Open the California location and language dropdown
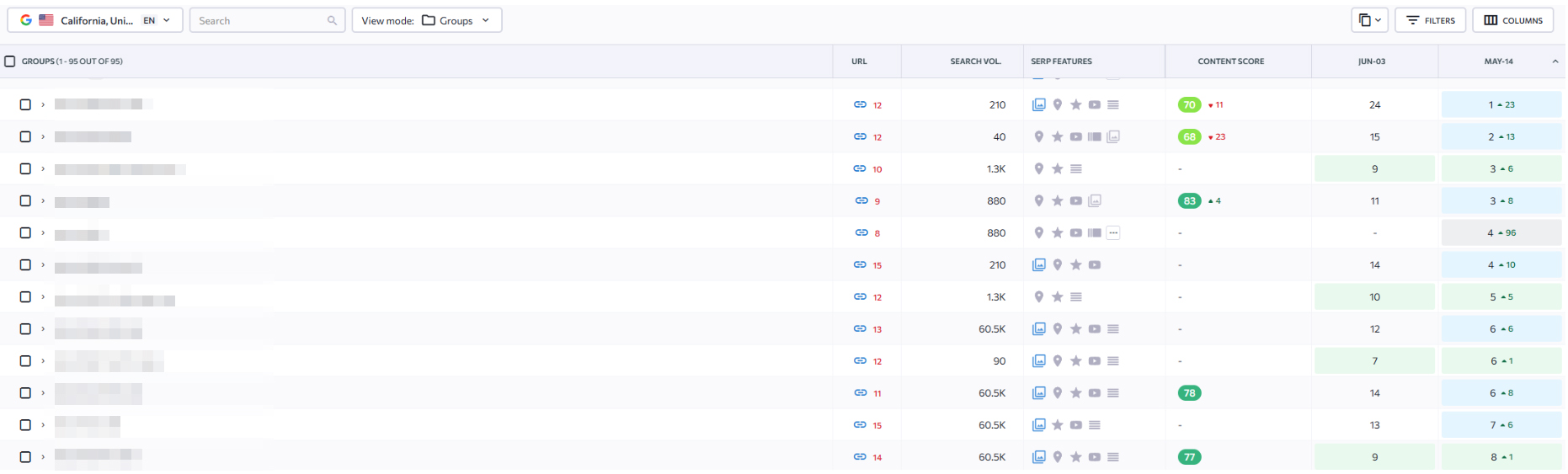The width and height of the screenshot is (1568, 474). [95, 21]
